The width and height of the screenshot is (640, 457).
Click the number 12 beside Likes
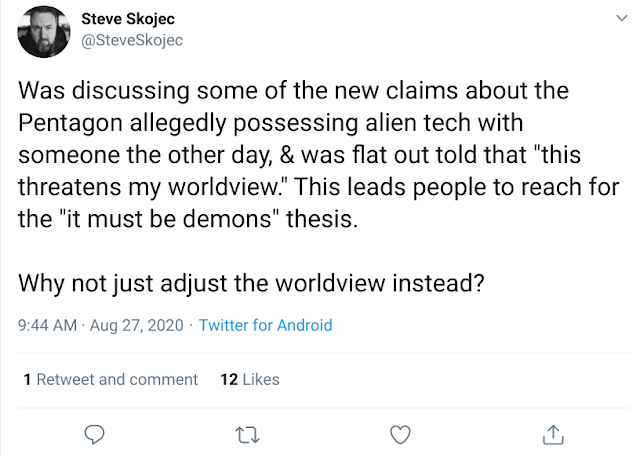pyautogui.click(x=227, y=379)
